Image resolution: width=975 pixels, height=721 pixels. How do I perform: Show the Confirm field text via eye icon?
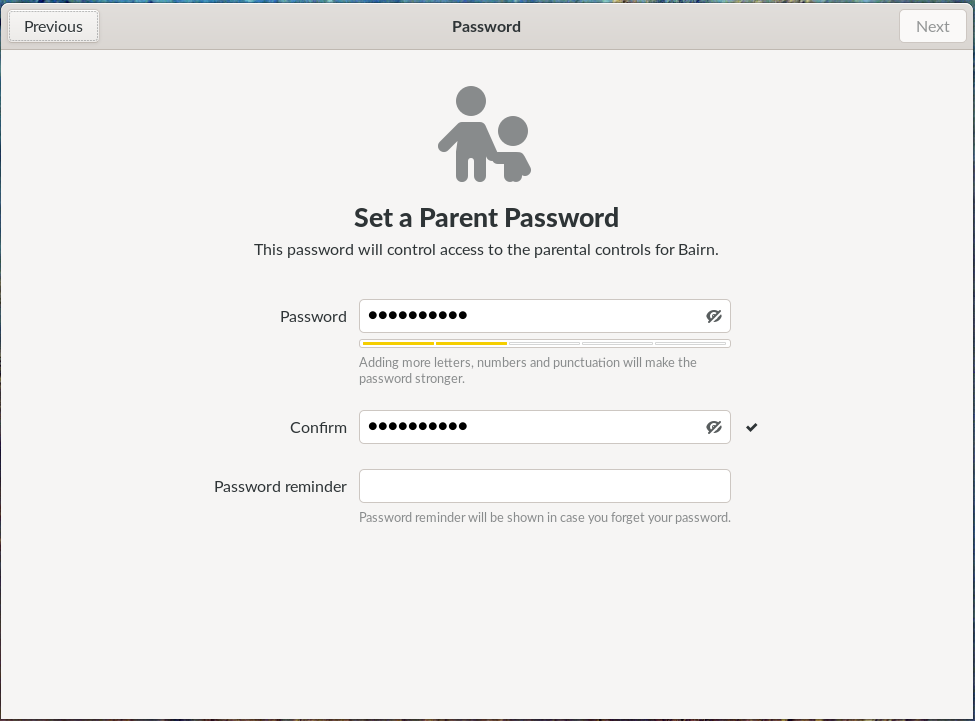tap(714, 427)
